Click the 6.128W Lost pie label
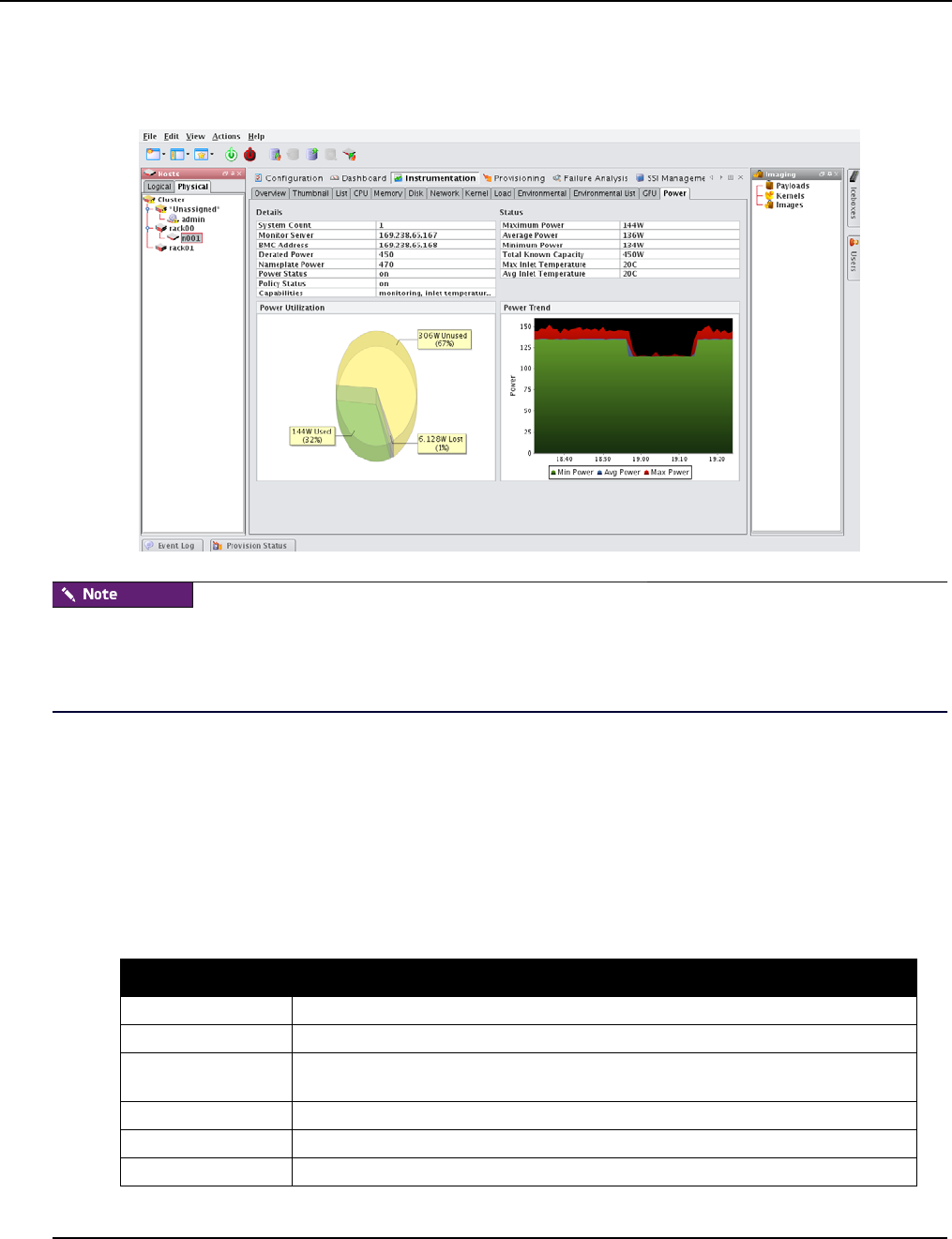The image size is (952, 1239). pyautogui.click(x=442, y=444)
